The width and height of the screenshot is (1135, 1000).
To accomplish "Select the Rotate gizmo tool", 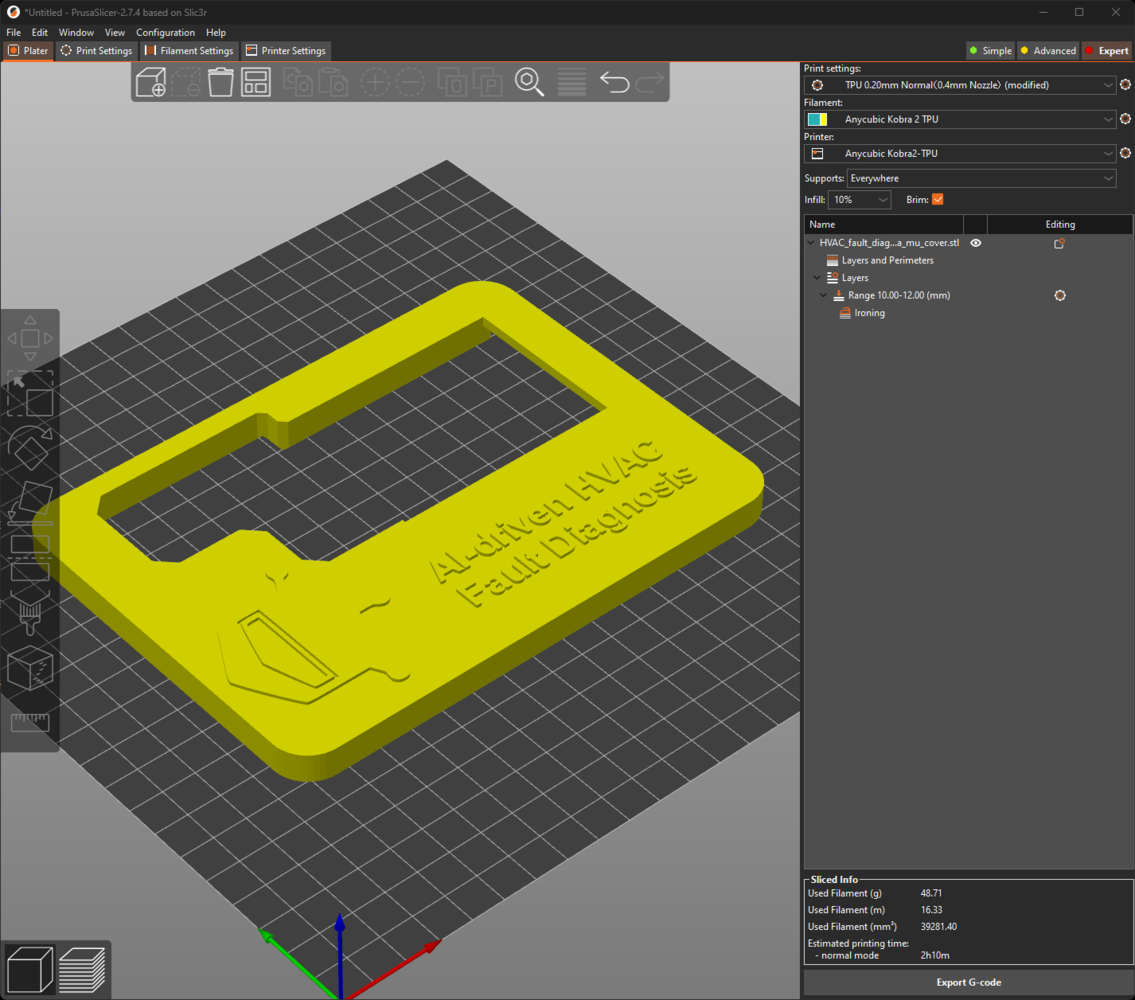I will pos(30,446).
